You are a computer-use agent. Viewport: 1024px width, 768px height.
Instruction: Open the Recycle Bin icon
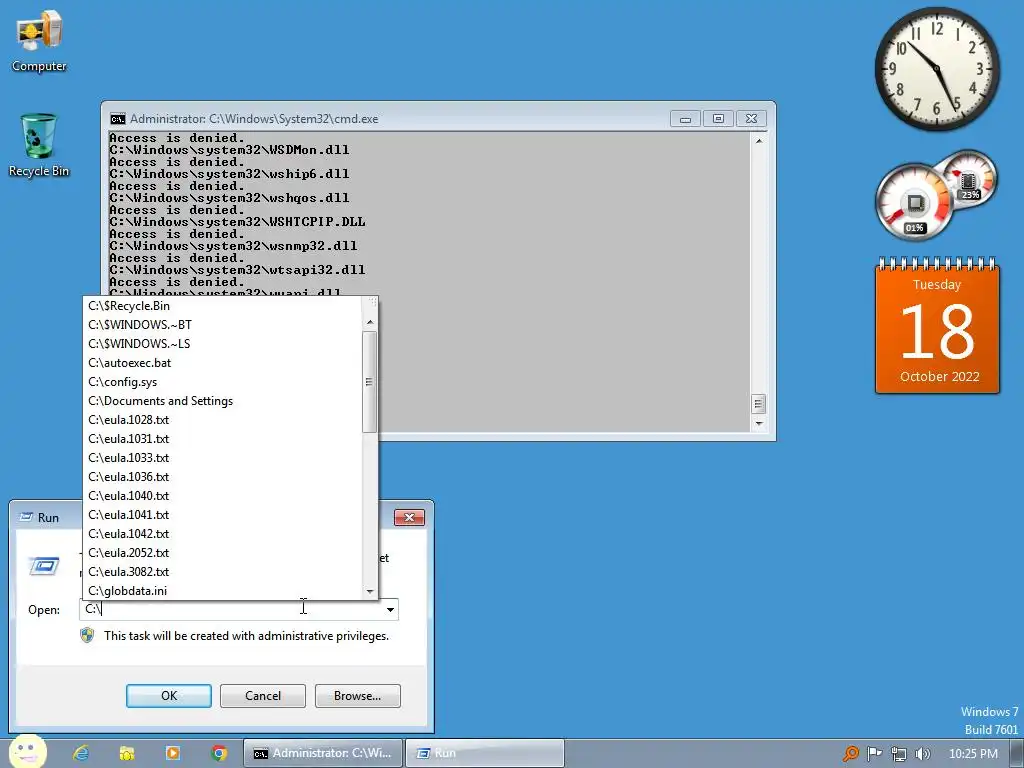point(39,145)
